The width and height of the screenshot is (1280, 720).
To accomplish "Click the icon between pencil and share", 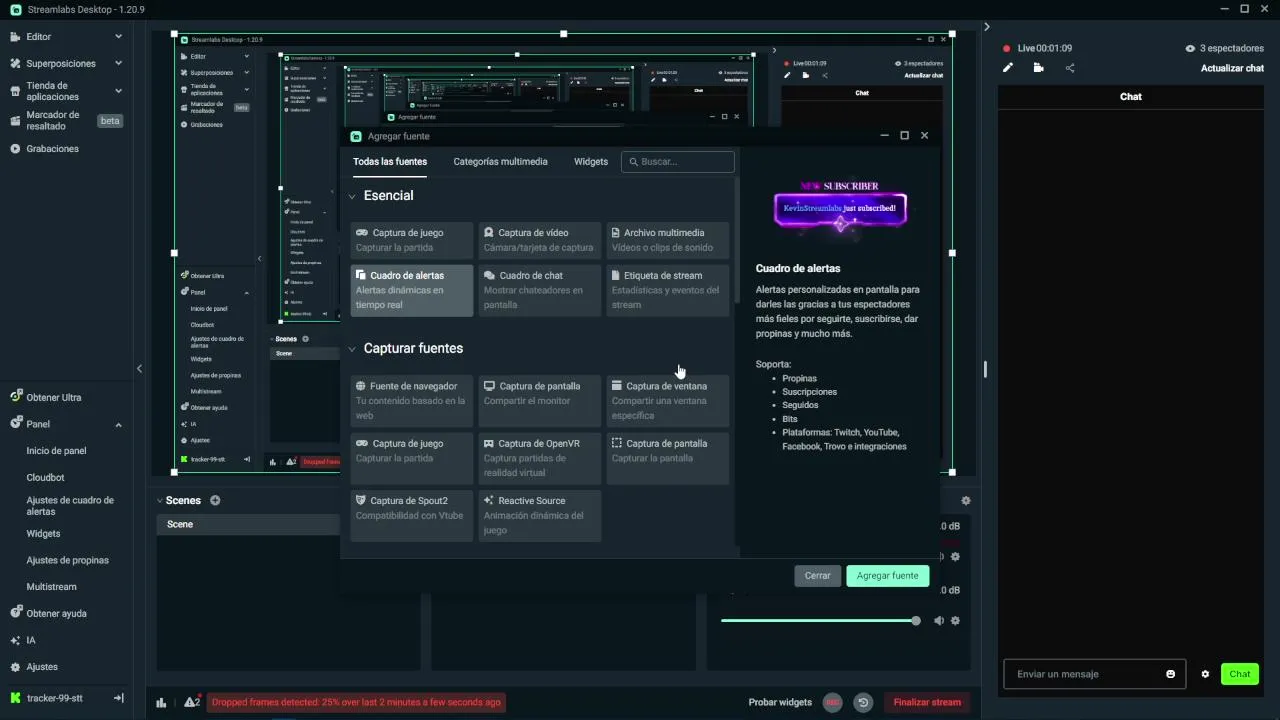I will (x=1039, y=68).
